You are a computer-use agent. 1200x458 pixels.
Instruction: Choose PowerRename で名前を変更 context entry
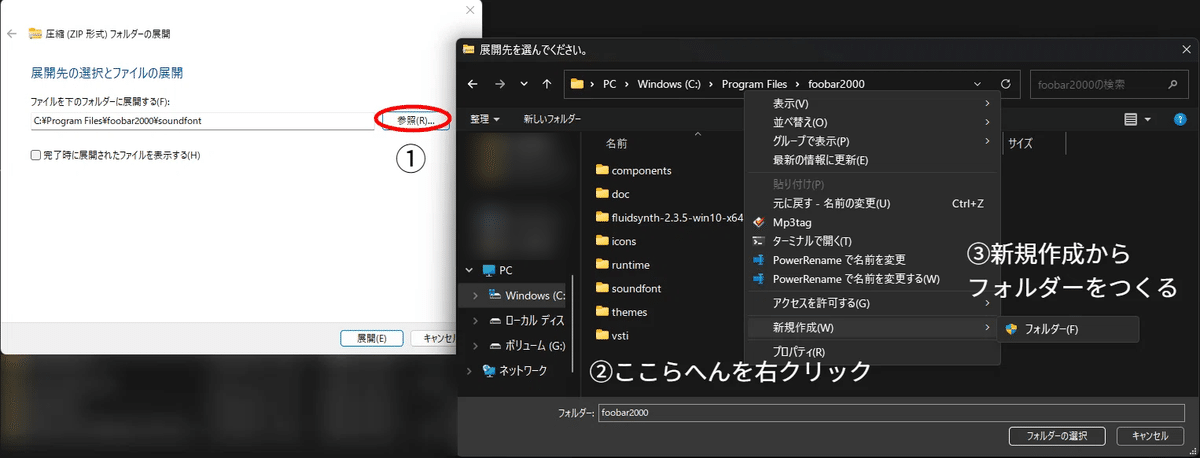tap(873, 260)
